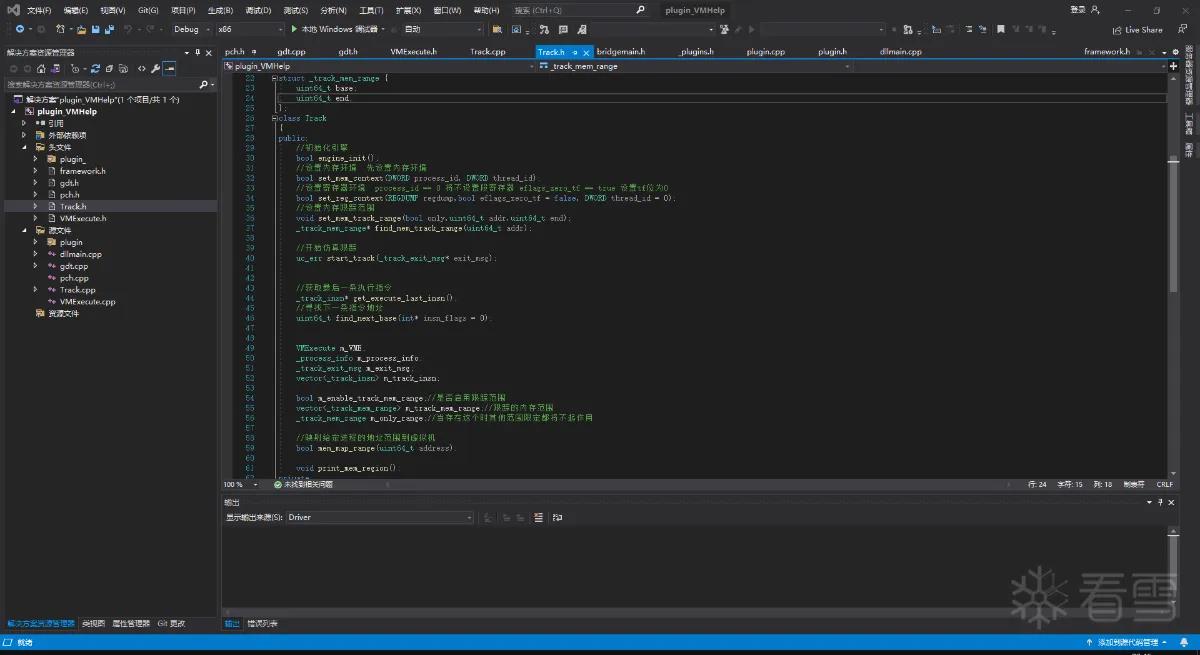1200x655 pixels.
Task: Switch to the Track.cpp editor tab
Action: pyautogui.click(x=488, y=51)
